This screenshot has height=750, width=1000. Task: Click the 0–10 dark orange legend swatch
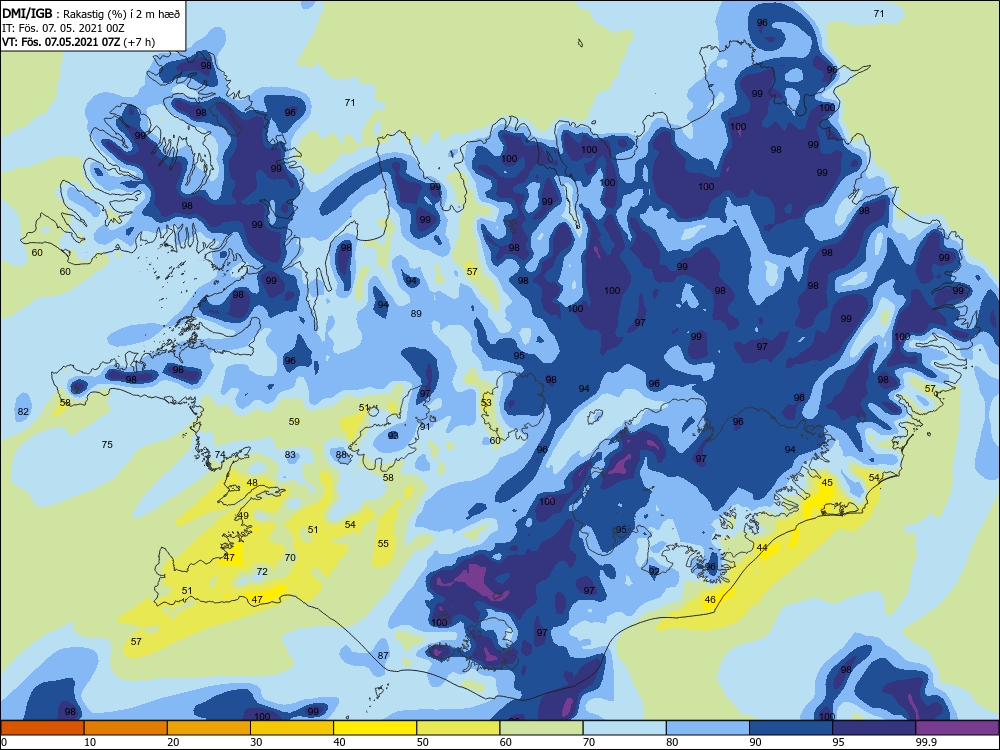(42, 728)
